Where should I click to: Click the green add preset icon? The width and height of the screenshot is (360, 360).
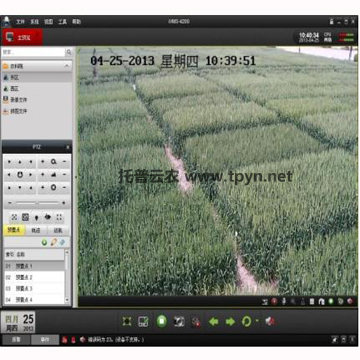(44, 242)
